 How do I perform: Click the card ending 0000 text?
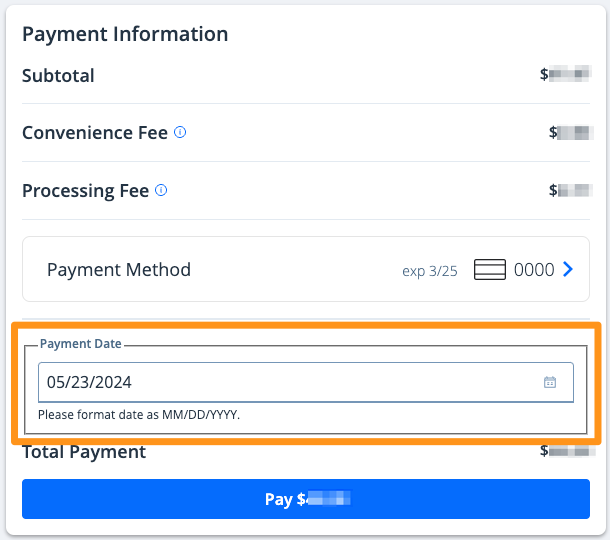[534, 270]
